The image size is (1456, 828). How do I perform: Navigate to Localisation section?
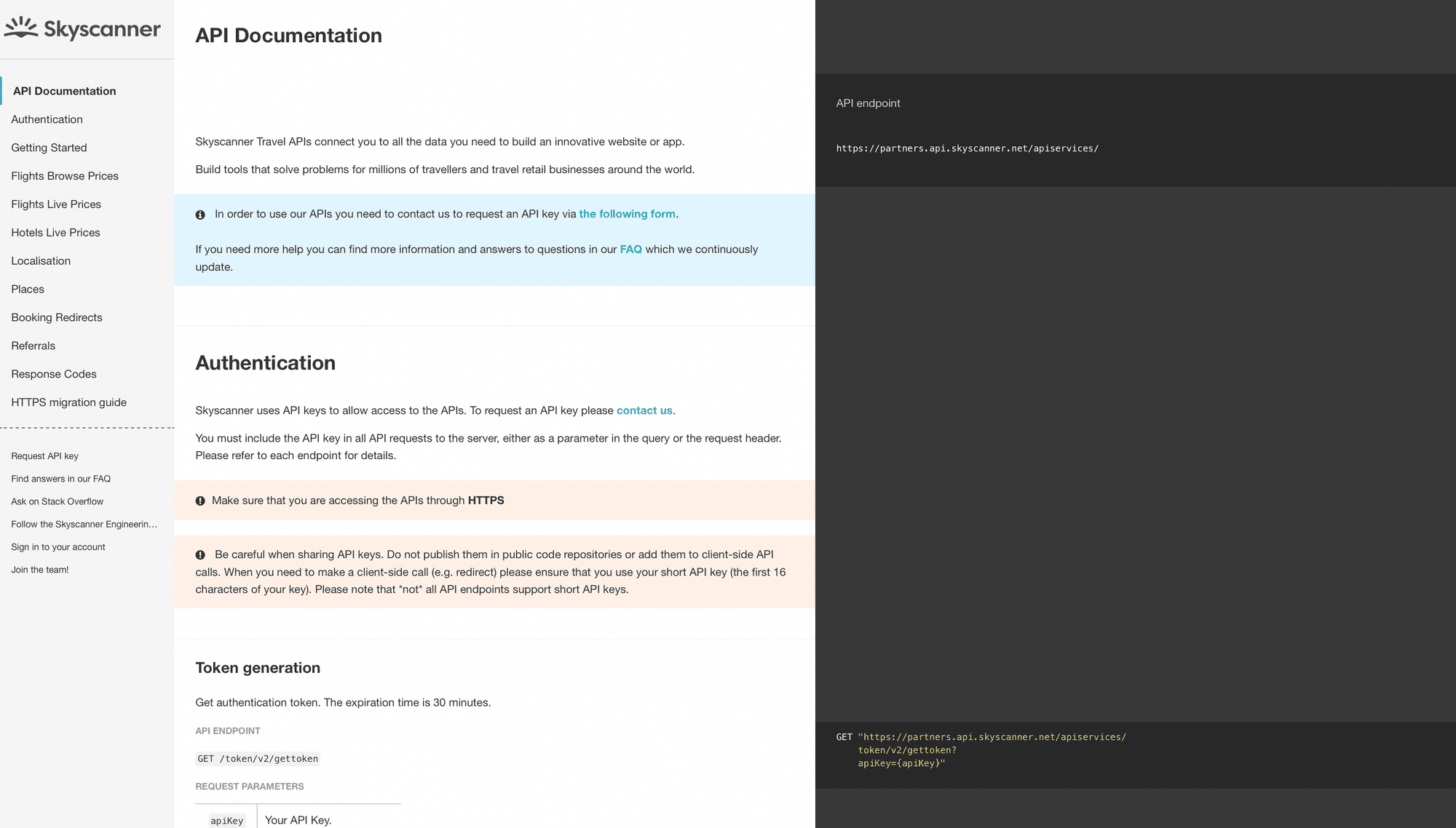[41, 261]
